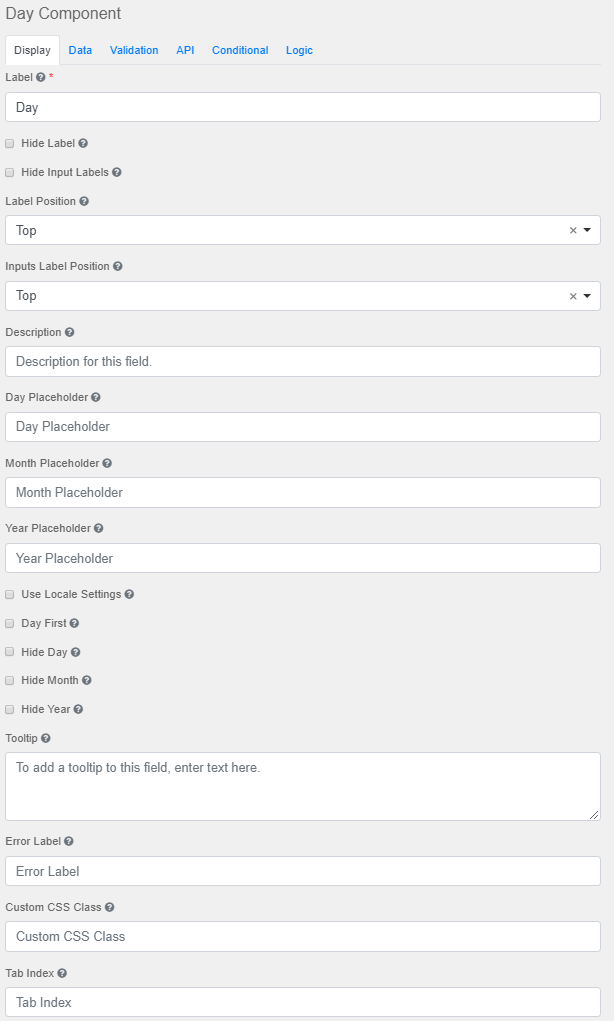Viewport: 614px width, 1021px height.
Task: Click the Error Label input field
Action: pyautogui.click(x=303, y=871)
